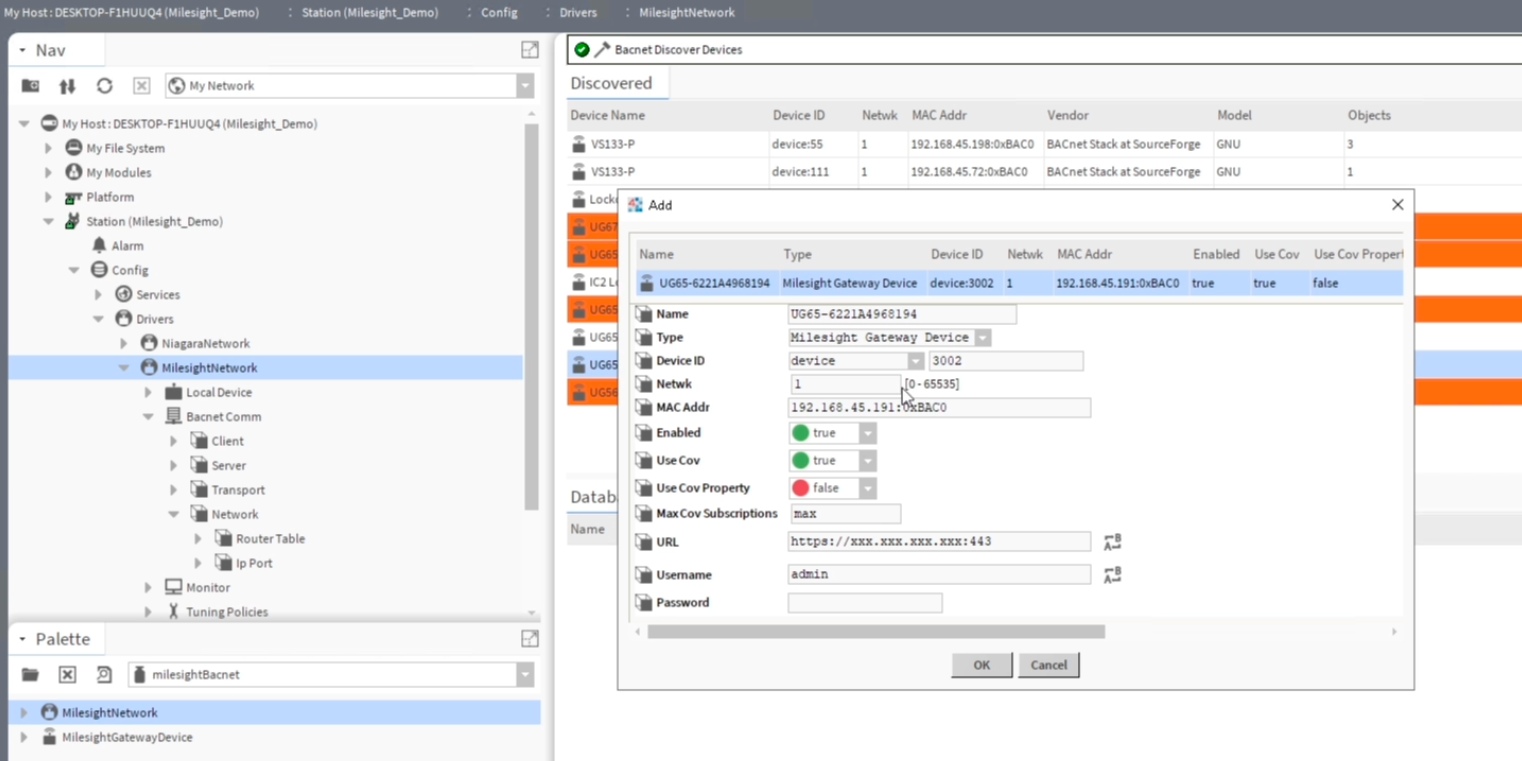Open the Enabled true dropdown

click(867, 433)
